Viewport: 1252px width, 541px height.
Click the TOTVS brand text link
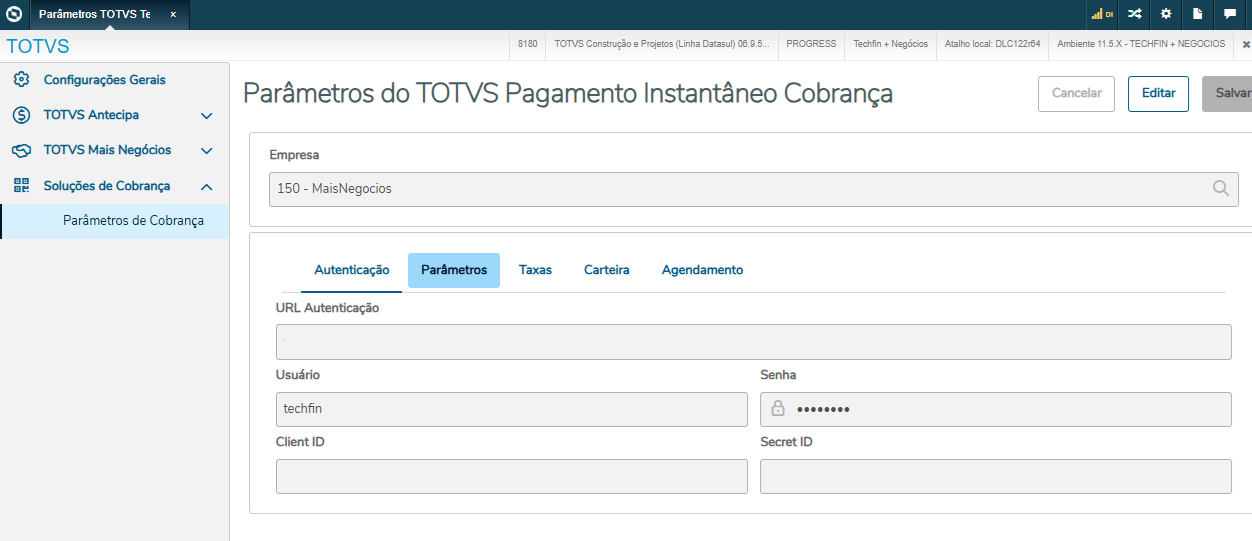pyautogui.click(x=38, y=47)
